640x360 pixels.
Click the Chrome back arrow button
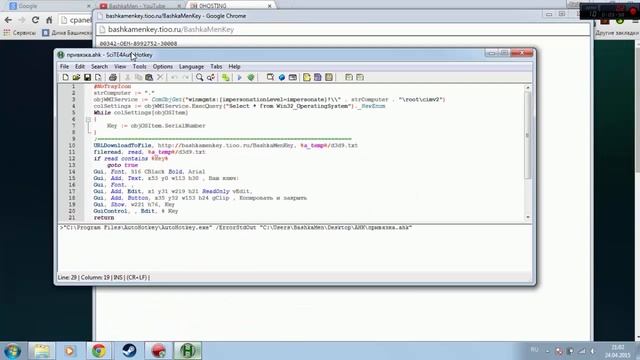tap(8, 20)
